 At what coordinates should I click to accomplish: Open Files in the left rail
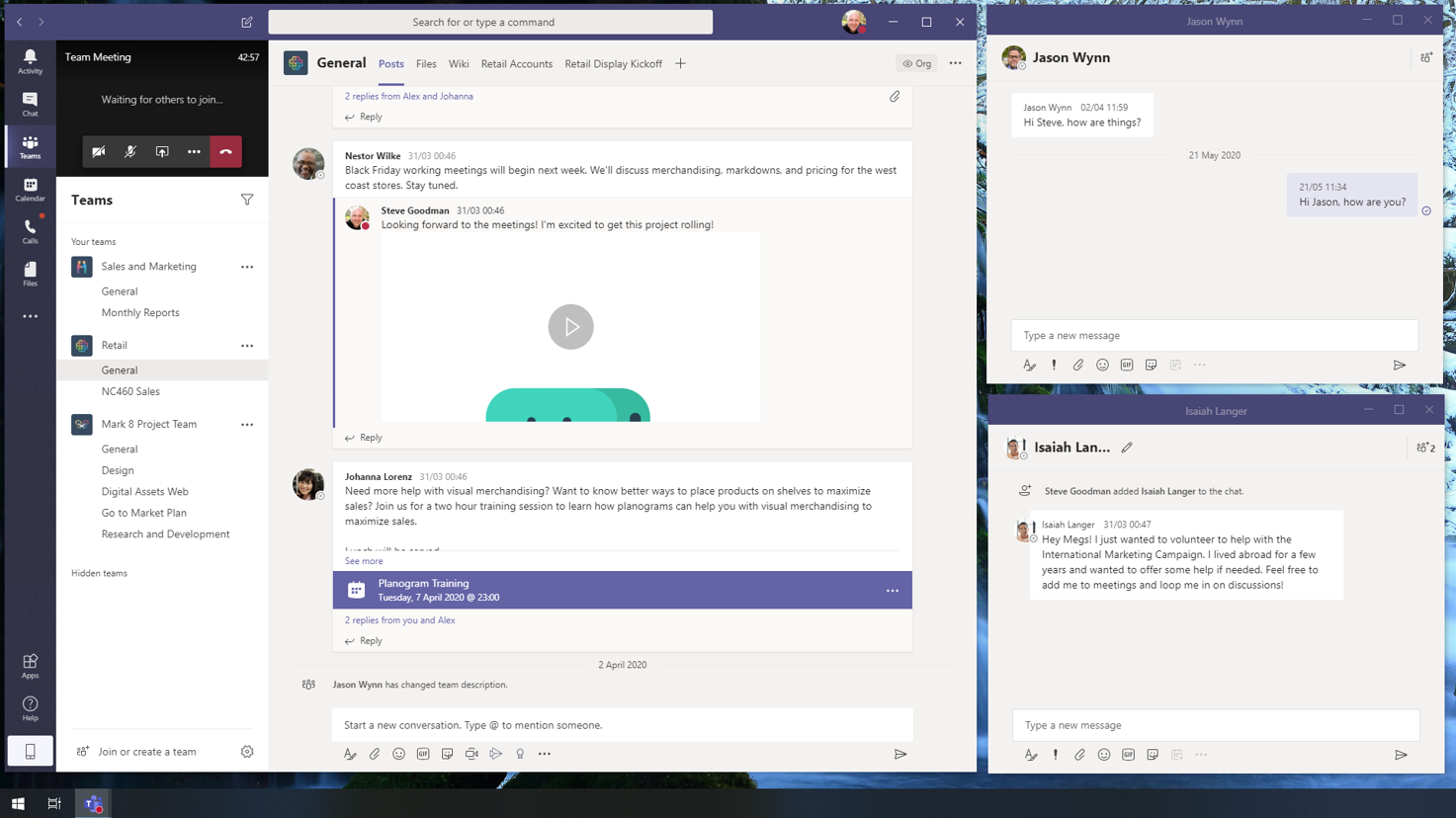click(30, 274)
